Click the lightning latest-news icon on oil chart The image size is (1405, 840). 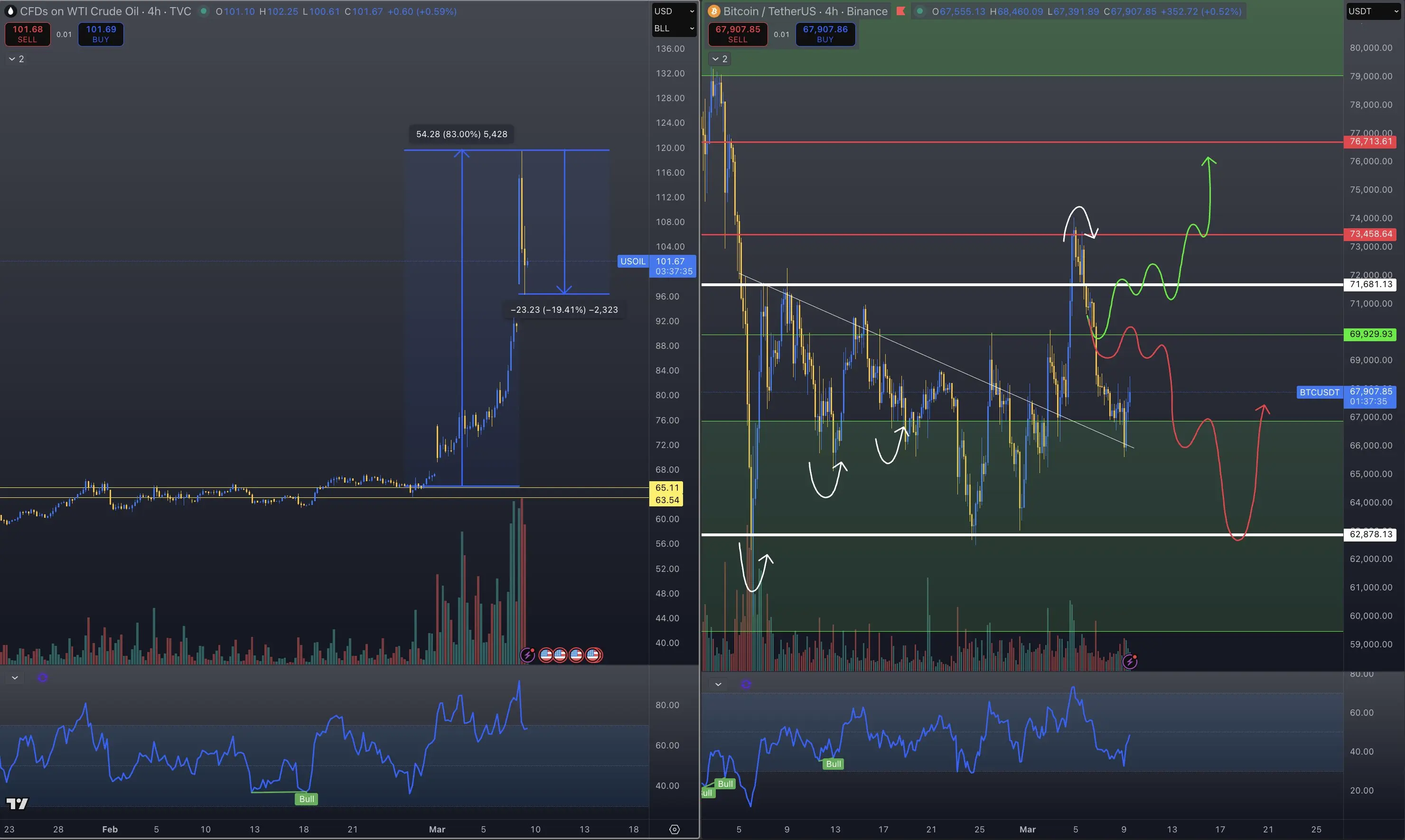tap(527, 655)
